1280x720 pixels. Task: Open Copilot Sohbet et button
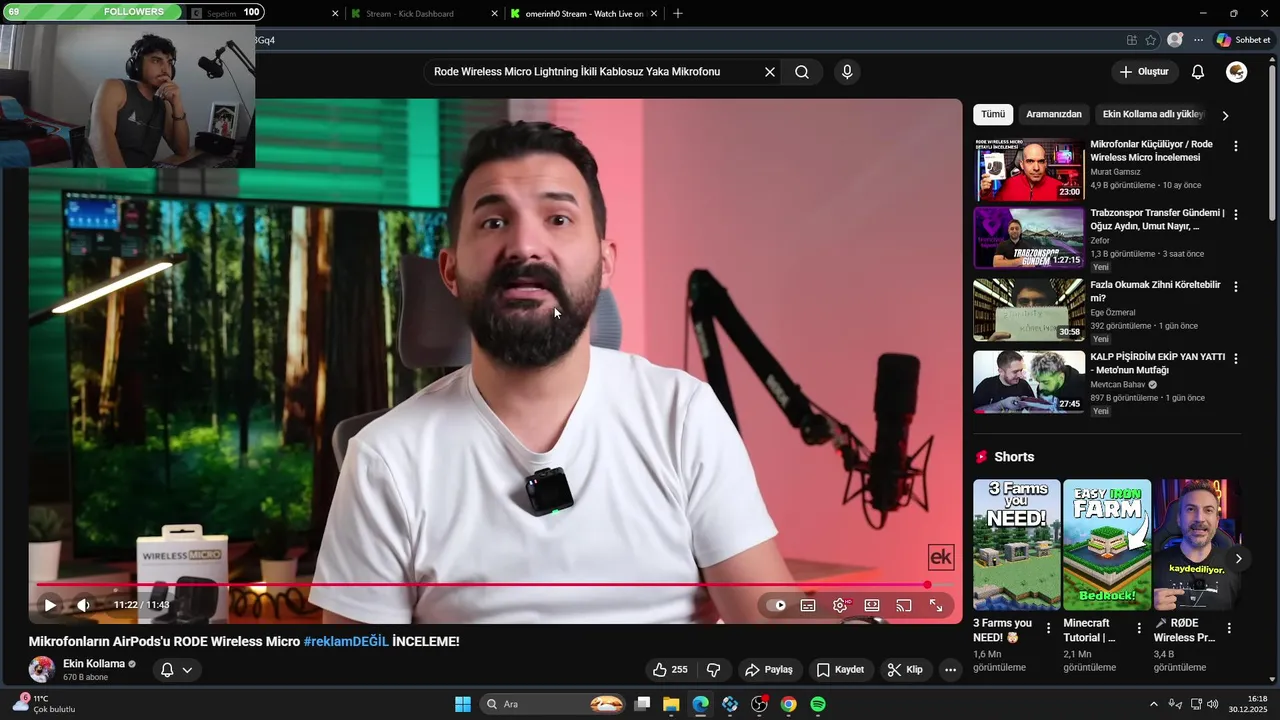pos(1243,40)
